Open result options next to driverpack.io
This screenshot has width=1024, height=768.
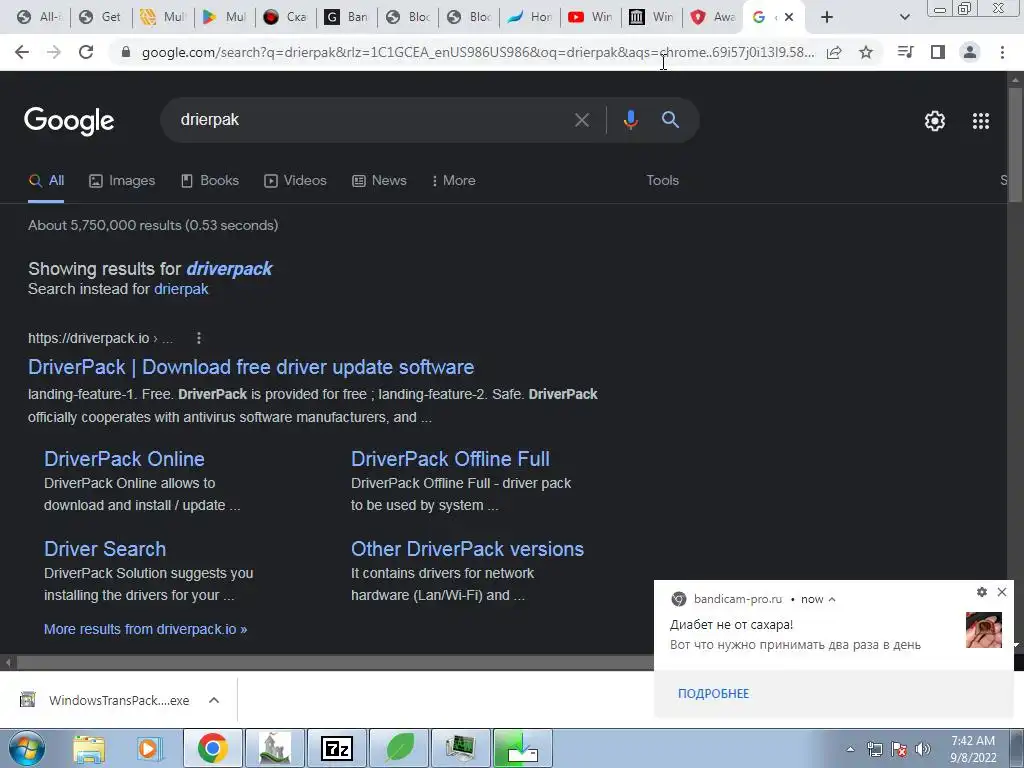tap(199, 338)
